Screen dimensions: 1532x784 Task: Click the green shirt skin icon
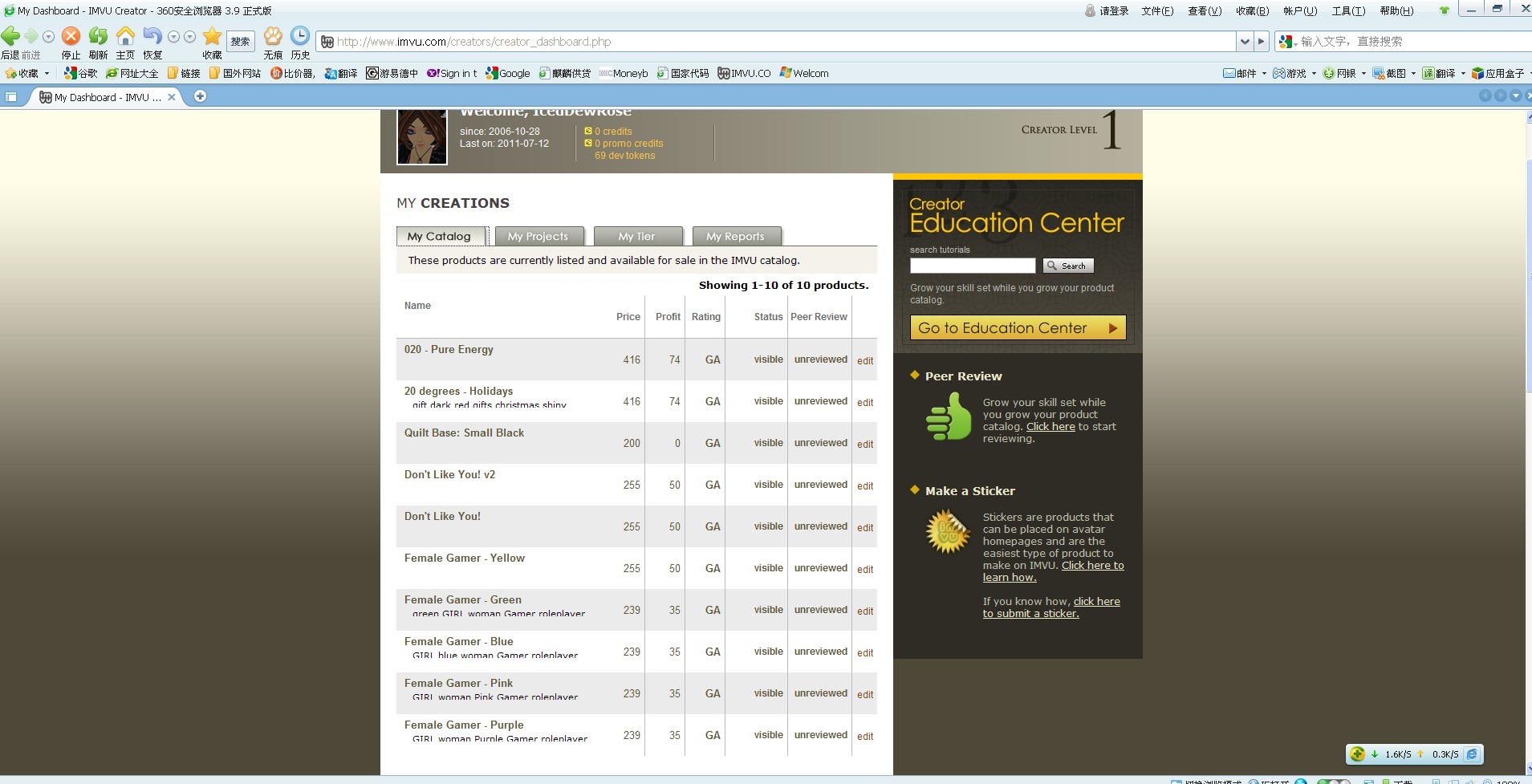1445,10
